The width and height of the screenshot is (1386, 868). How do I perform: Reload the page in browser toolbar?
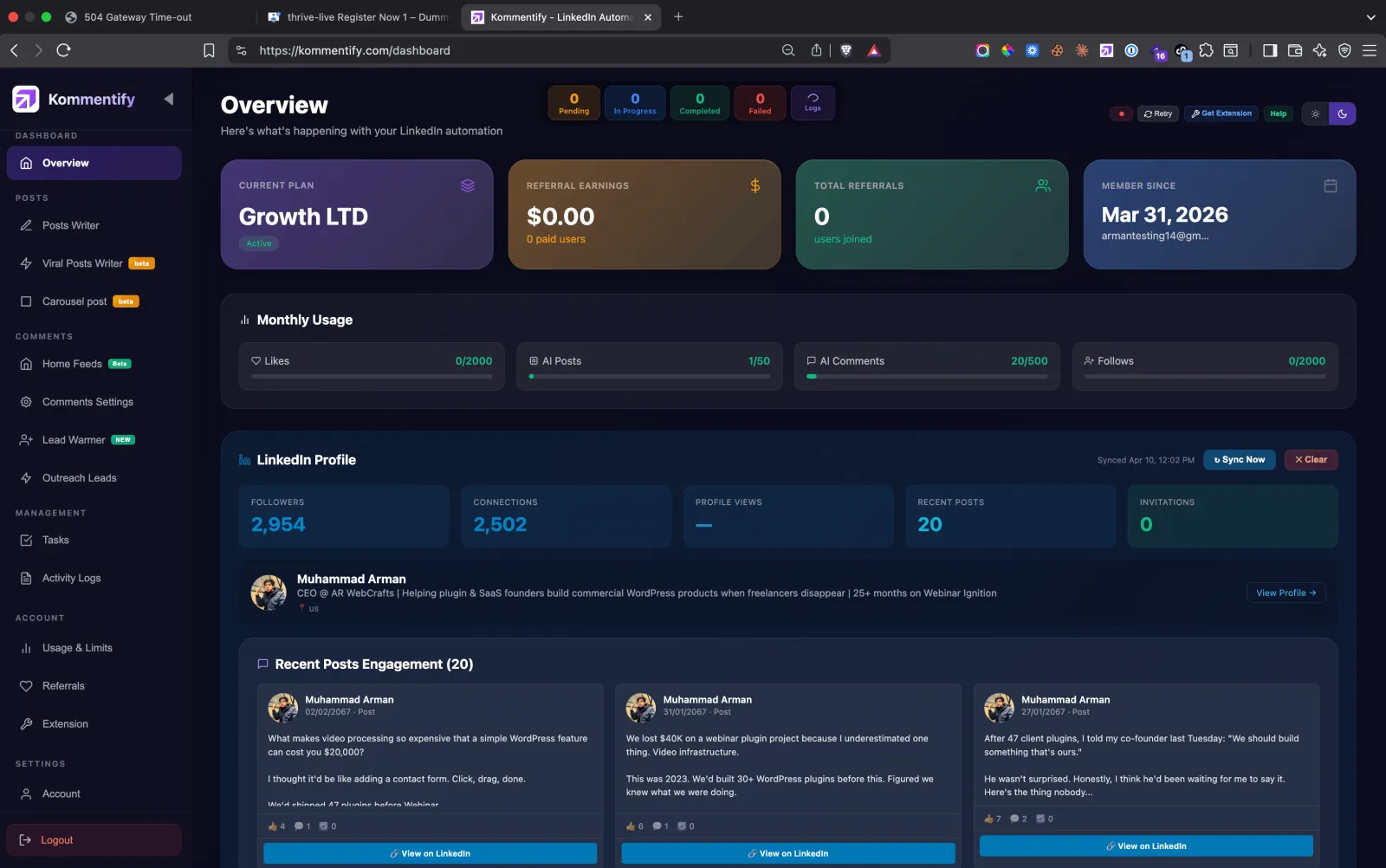click(63, 50)
